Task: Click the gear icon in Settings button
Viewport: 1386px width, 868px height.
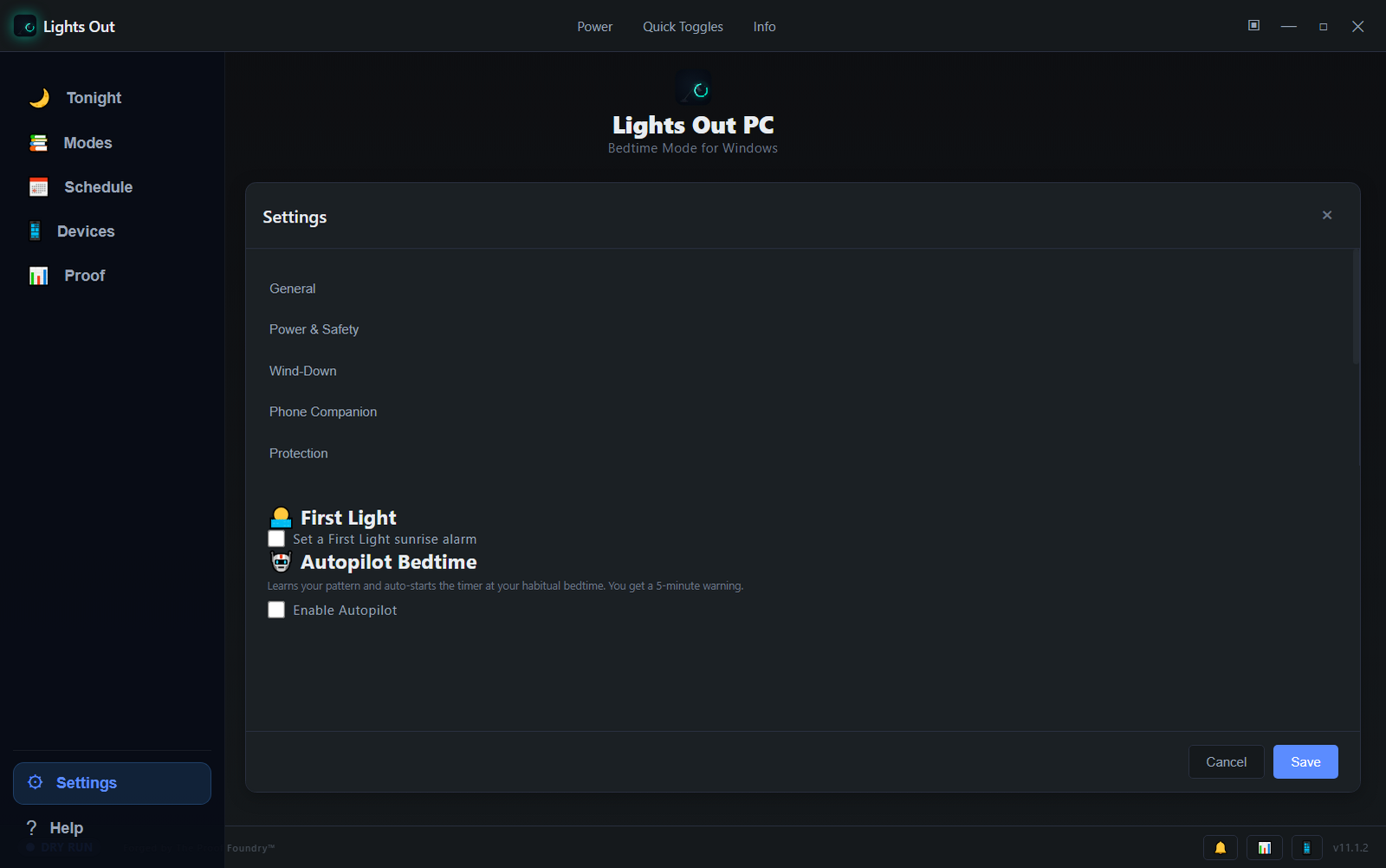Action: click(36, 782)
